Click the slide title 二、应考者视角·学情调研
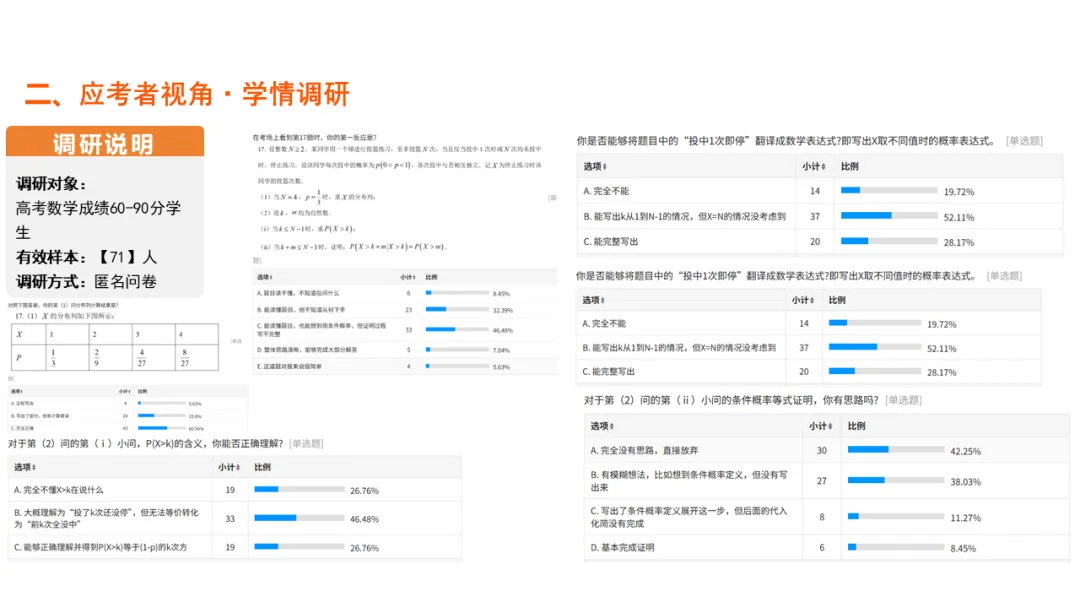The width and height of the screenshot is (1080, 608). click(x=187, y=94)
